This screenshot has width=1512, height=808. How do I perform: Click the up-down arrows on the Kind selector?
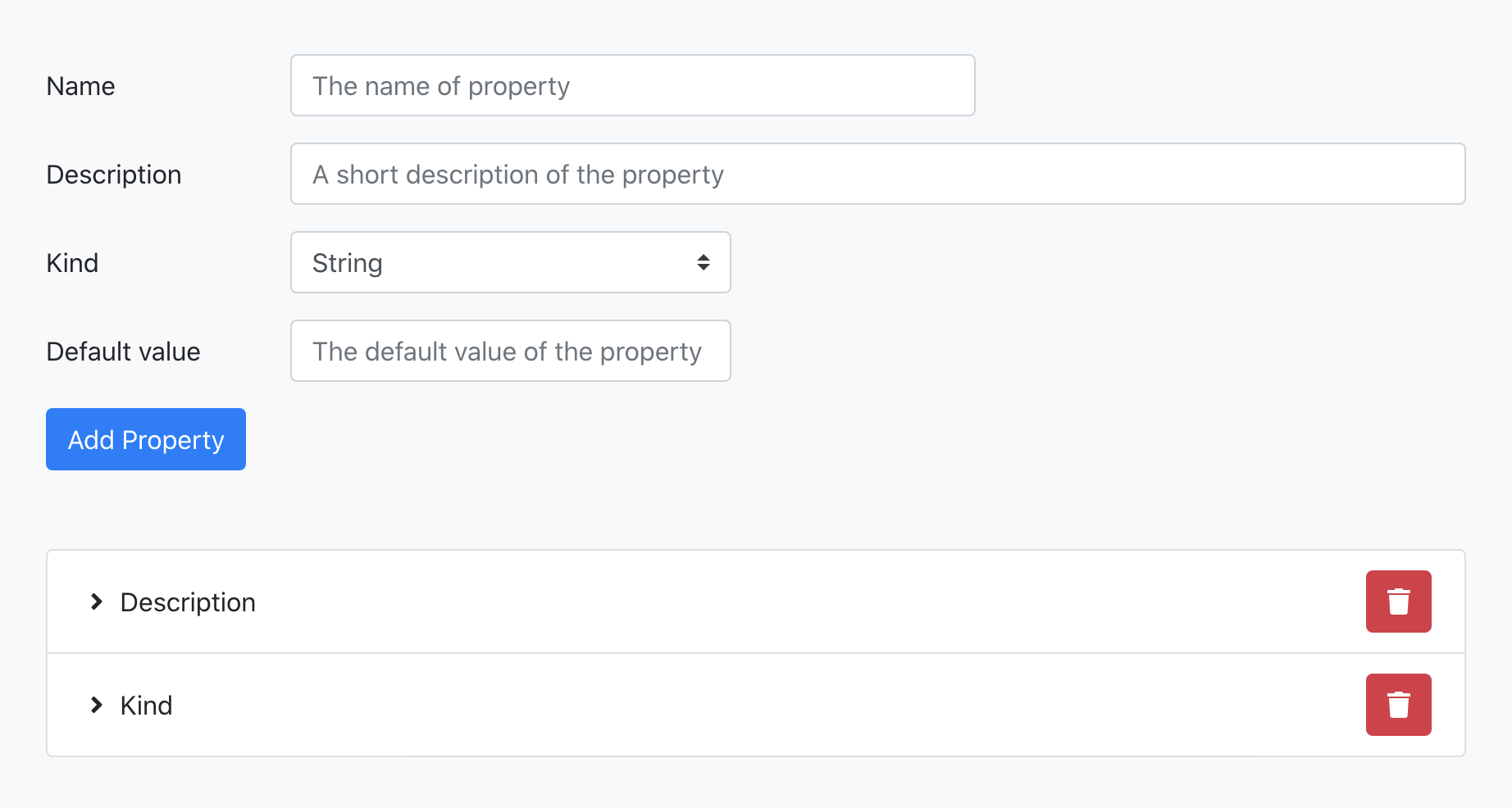(703, 262)
